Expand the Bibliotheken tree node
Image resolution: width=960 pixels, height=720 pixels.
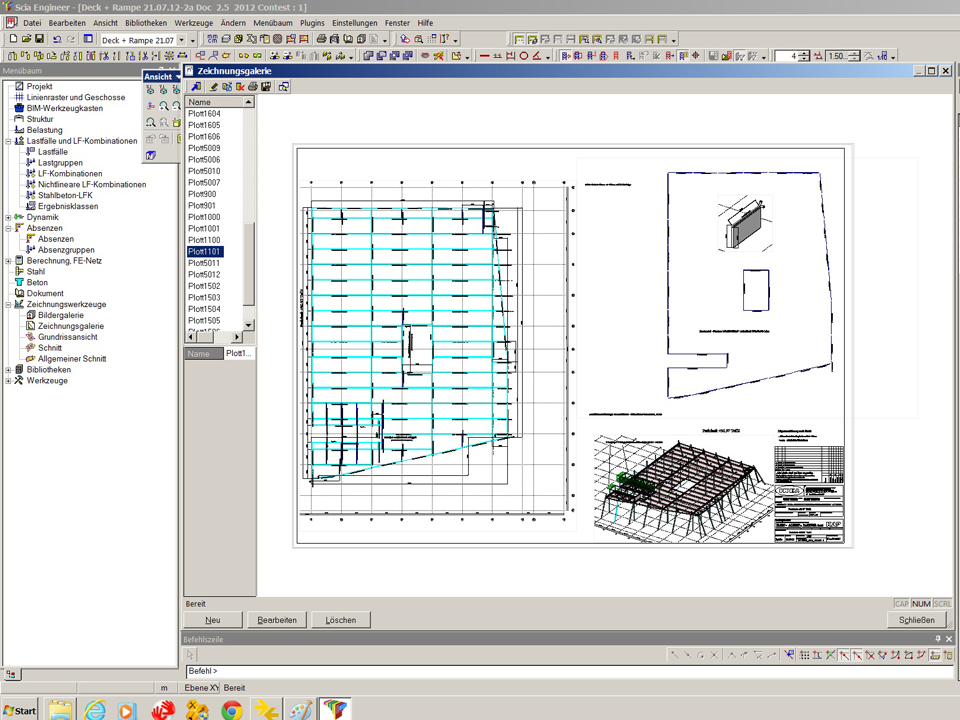[8, 369]
